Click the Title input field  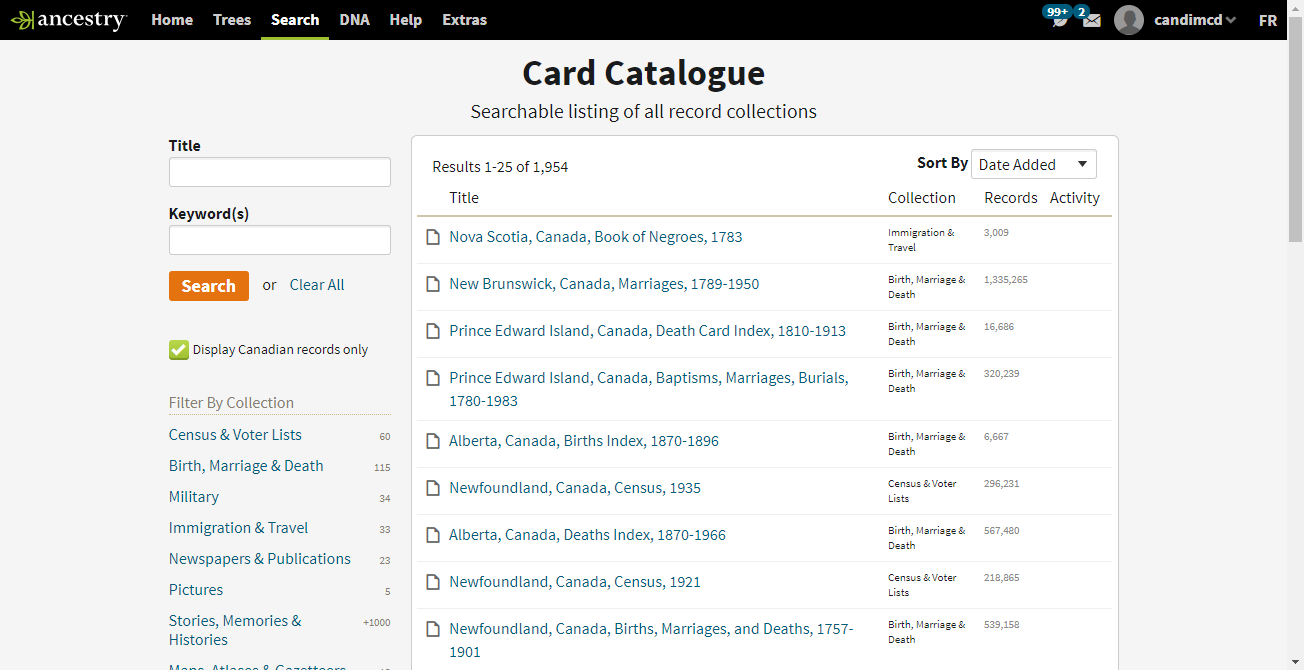pos(280,172)
